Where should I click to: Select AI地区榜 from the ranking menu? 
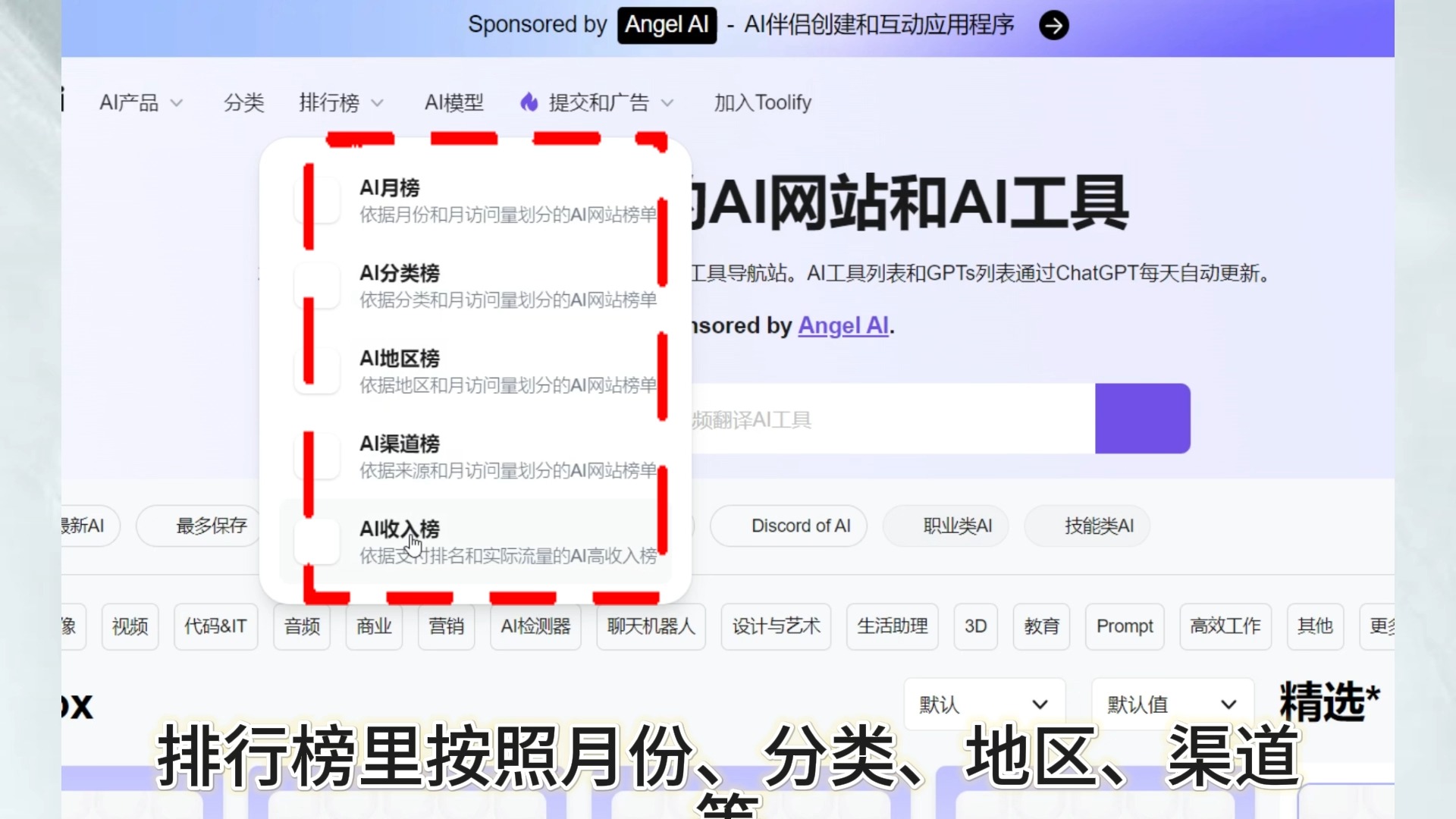(x=475, y=372)
